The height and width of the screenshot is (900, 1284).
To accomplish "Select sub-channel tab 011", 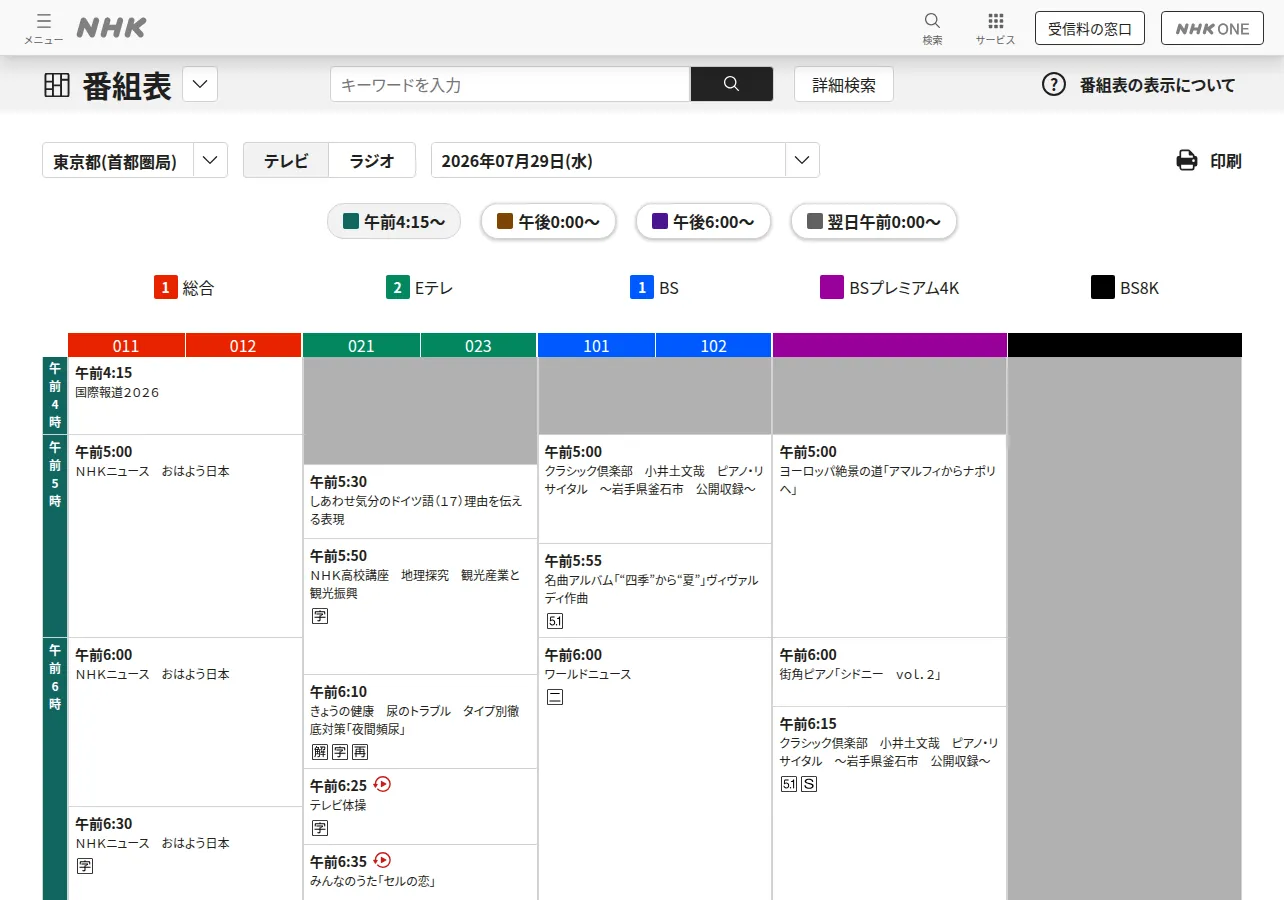I will [x=126, y=345].
